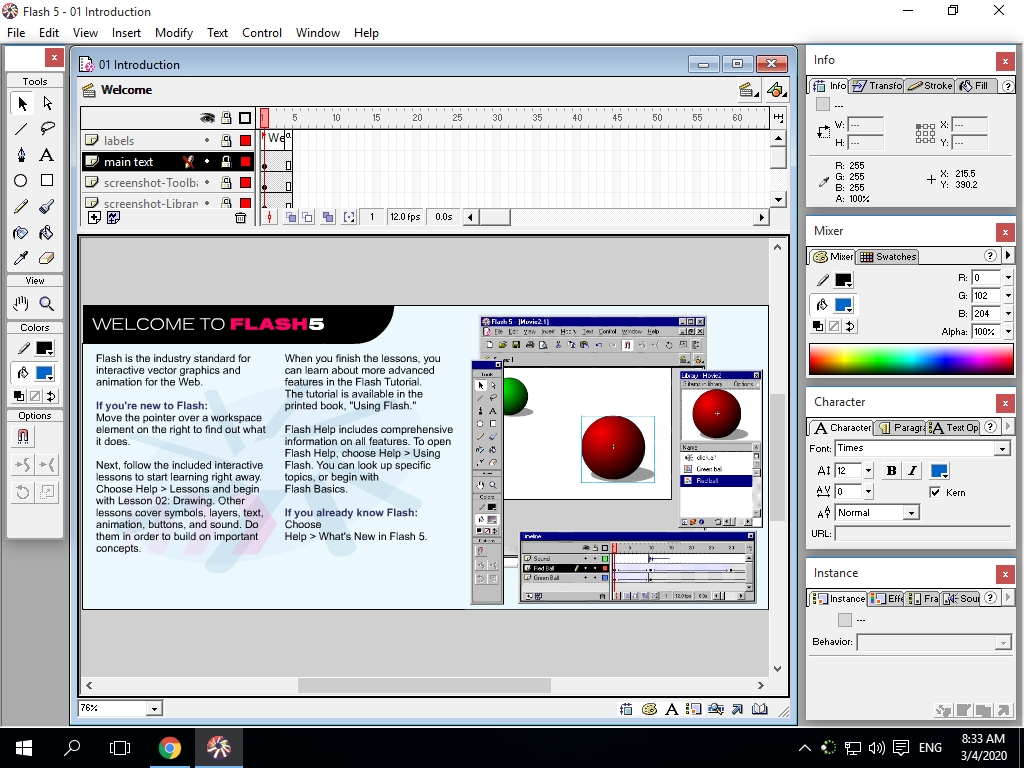Click the Swap Colors button in Tools
This screenshot has width=1024, height=768.
click(x=51, y=396)
